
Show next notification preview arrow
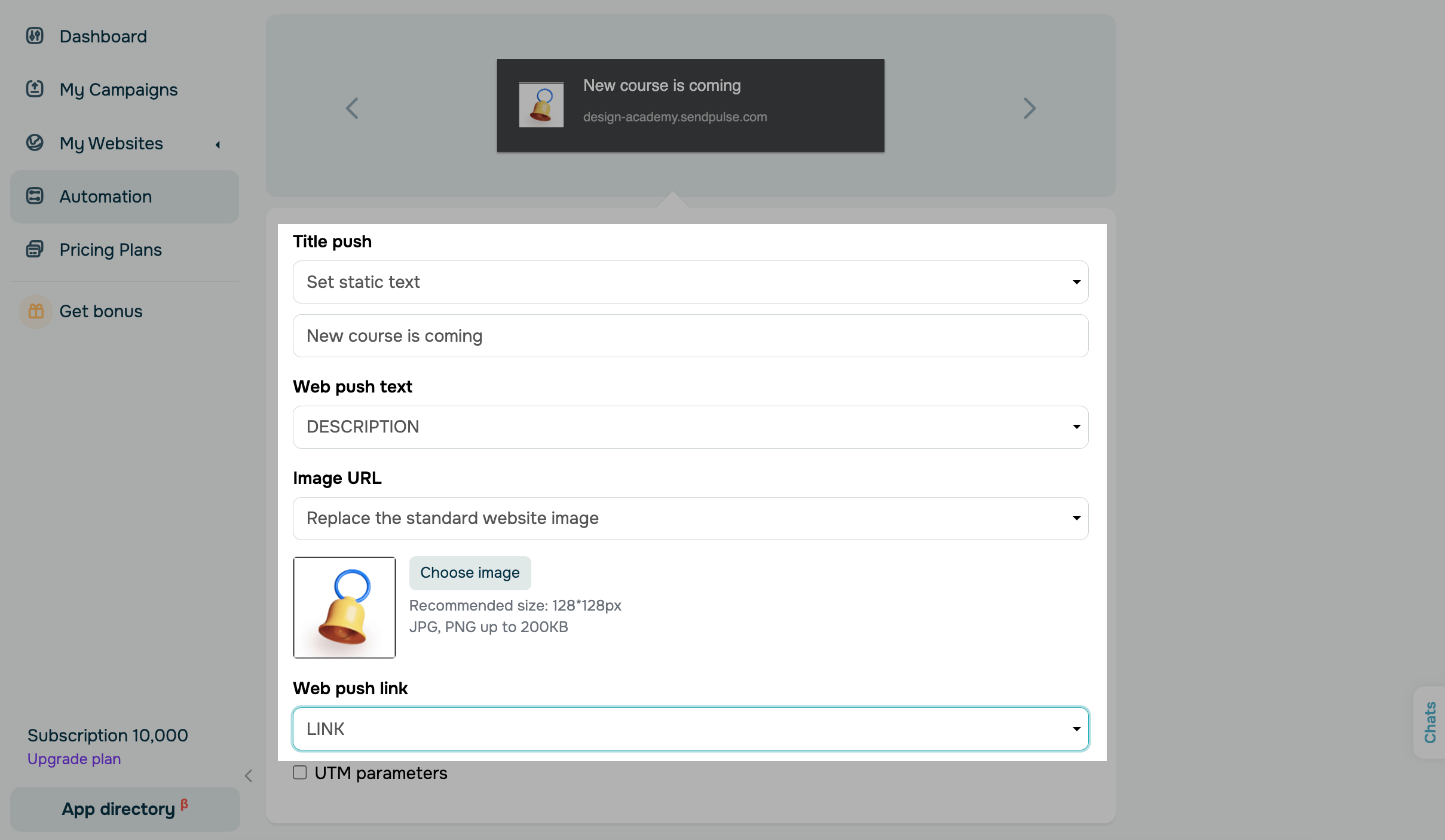click(1029, 108)
